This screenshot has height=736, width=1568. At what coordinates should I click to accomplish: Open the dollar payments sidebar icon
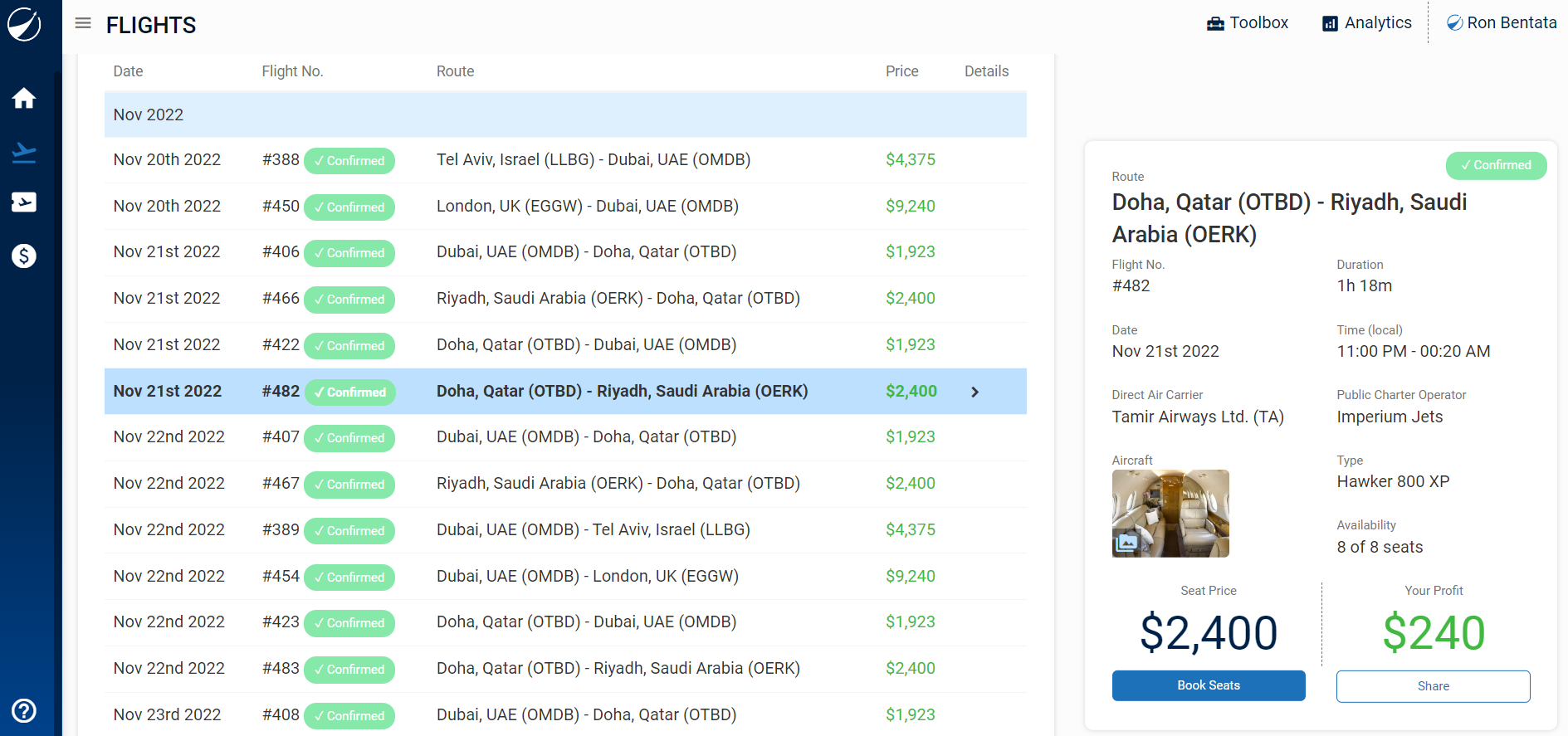(x=24, y=256)
